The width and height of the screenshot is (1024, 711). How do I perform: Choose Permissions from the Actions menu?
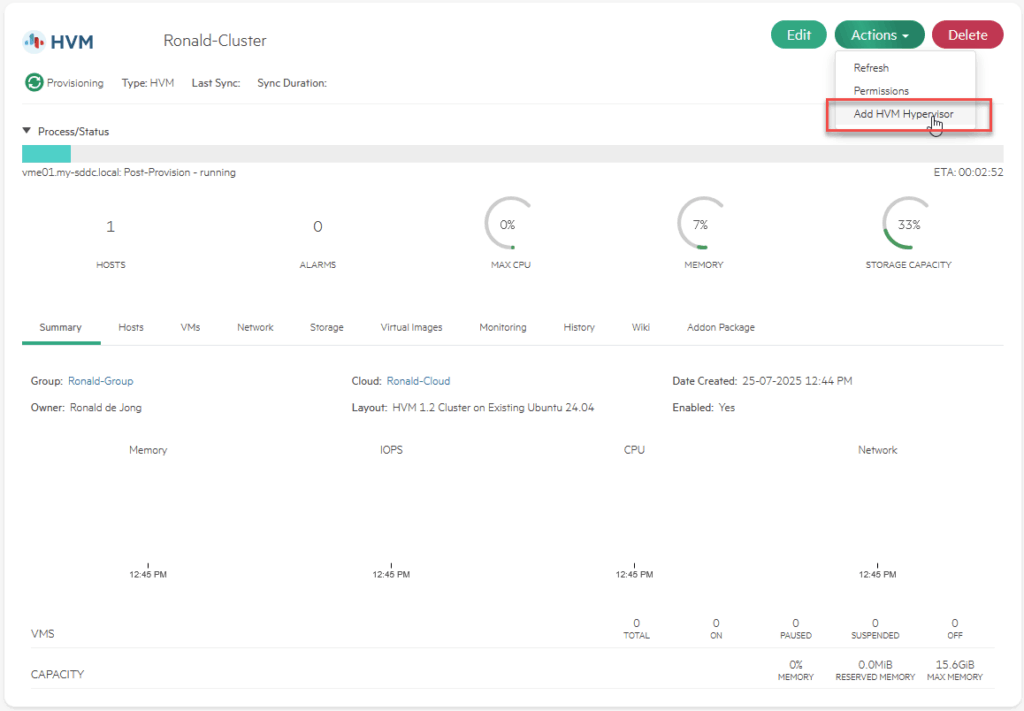(881, 91)
